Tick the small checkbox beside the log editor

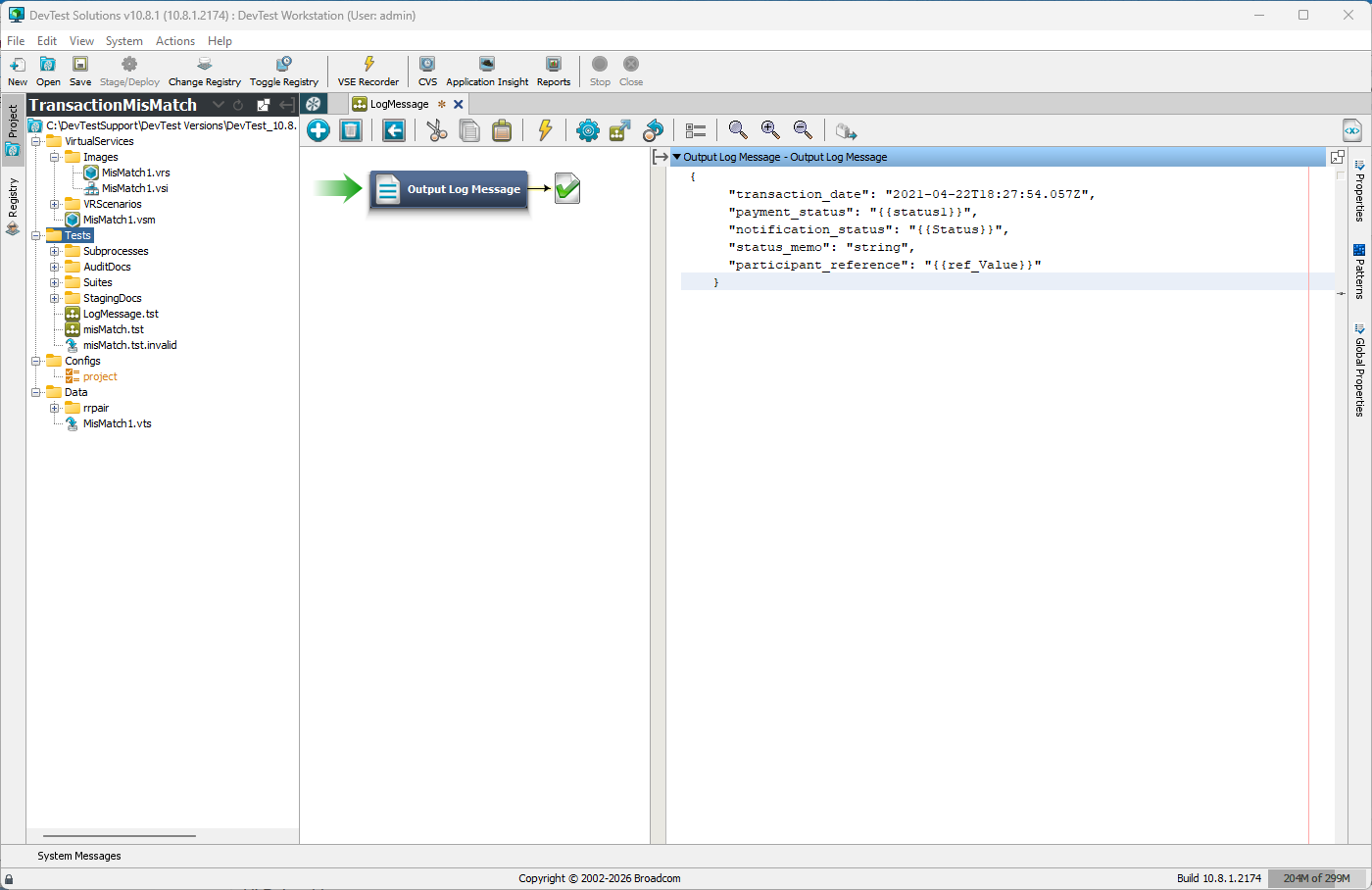click(x=1341, y=175)
